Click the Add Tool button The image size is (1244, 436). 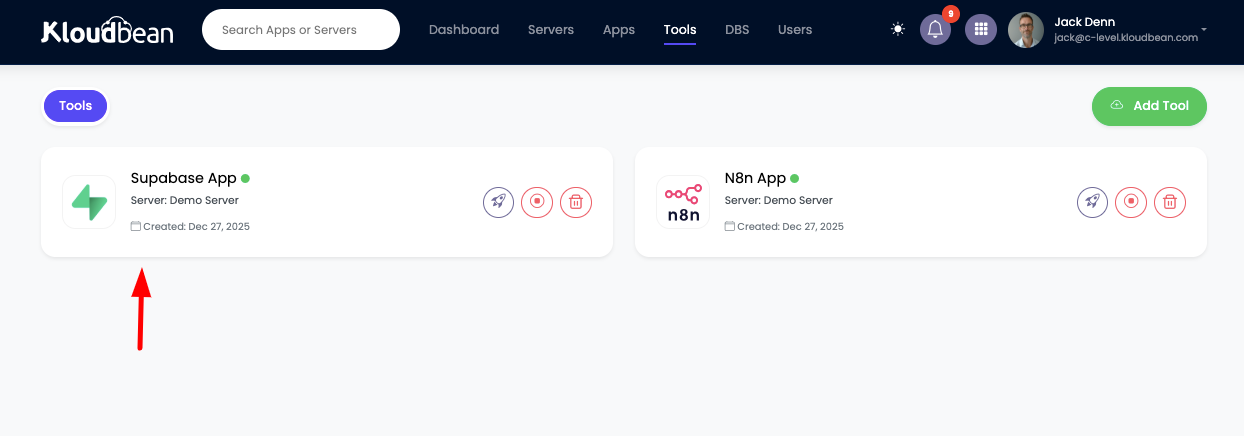tap(1149, 106)
